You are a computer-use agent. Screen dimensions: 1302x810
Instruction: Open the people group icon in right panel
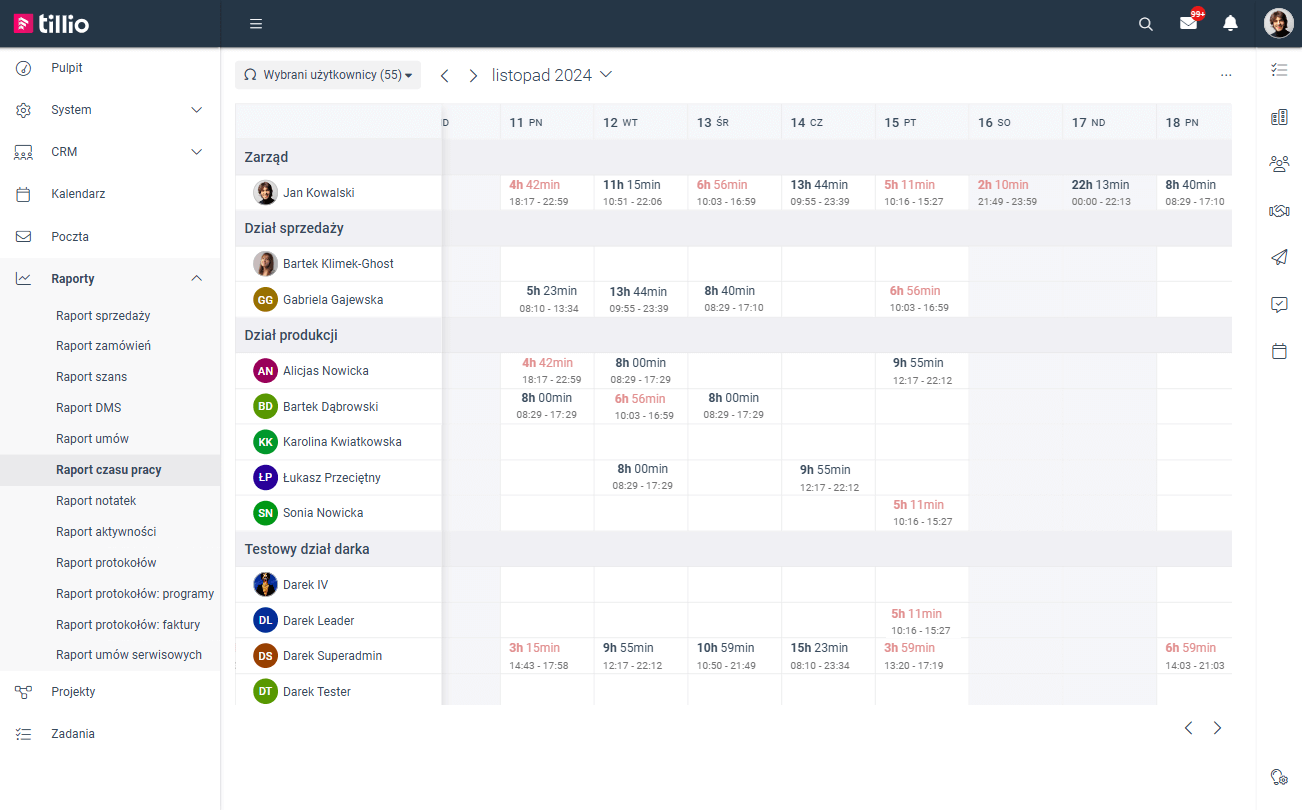coord(1279,164)
